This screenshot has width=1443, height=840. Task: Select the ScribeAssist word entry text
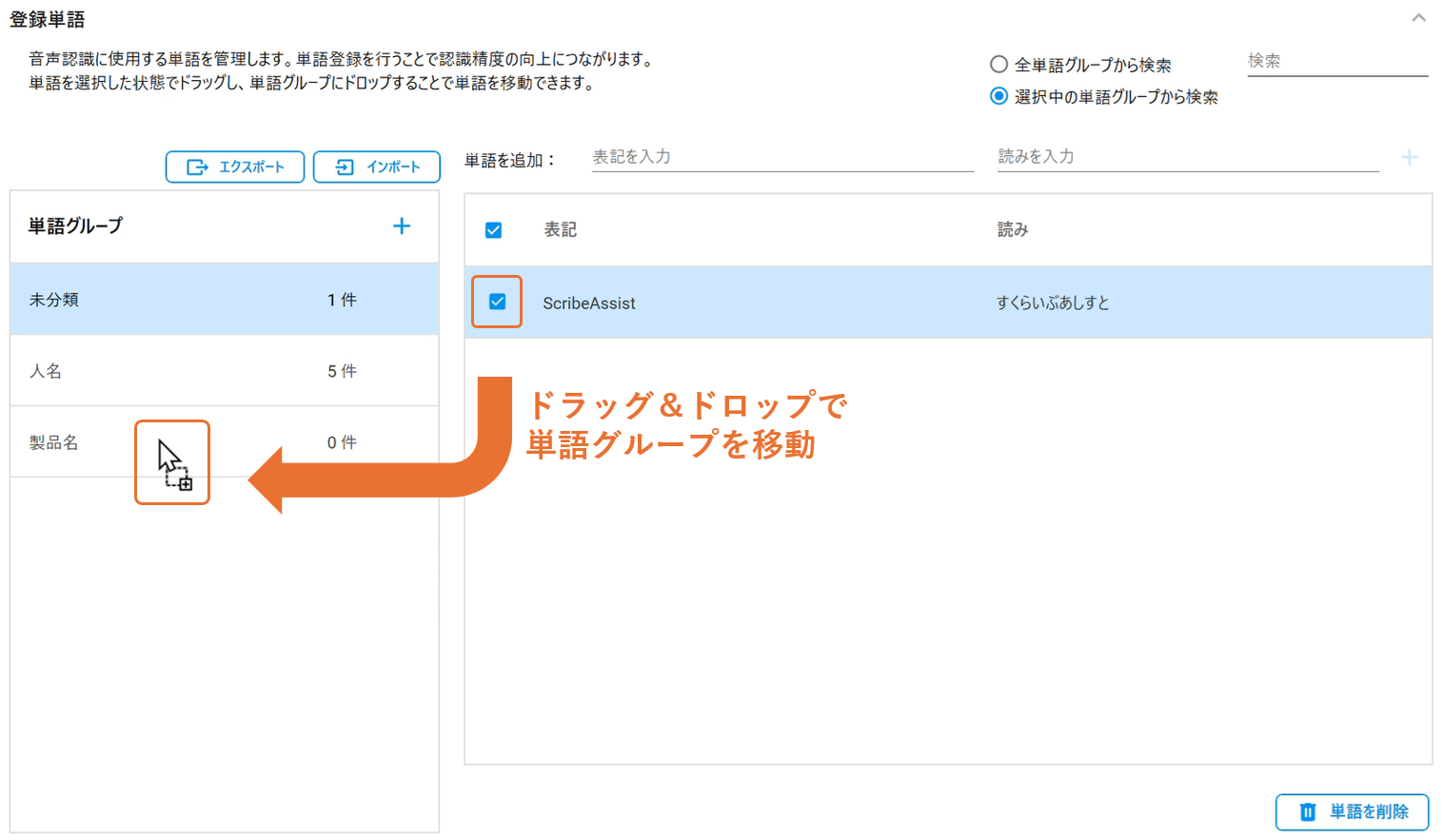point(588,303)
